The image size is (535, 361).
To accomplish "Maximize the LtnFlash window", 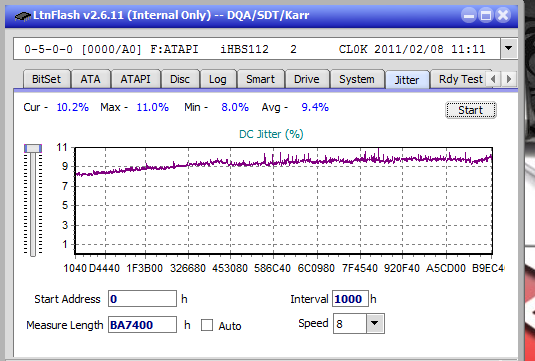I will 486,15.
